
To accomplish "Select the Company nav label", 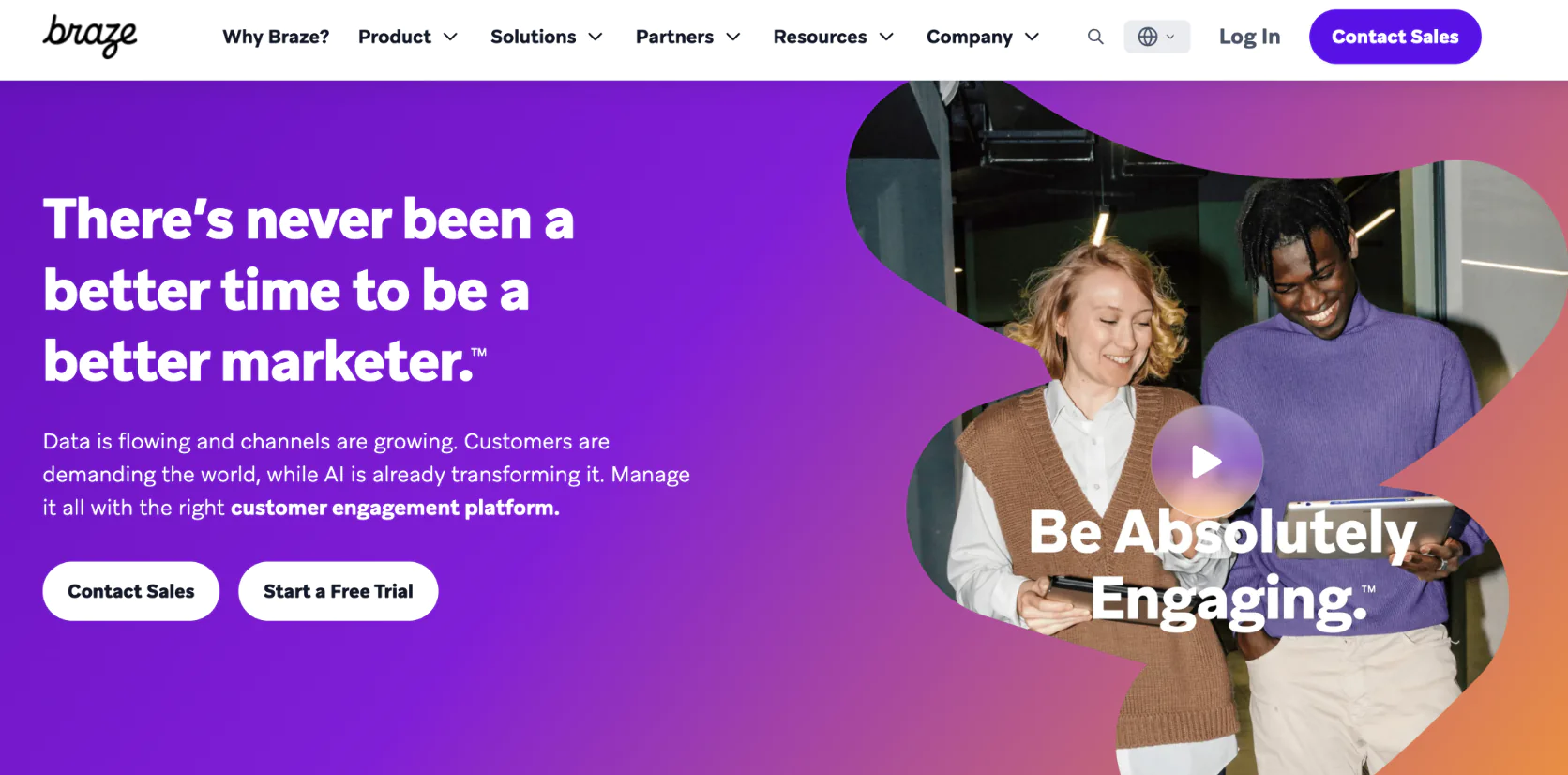I will [970, 37].
